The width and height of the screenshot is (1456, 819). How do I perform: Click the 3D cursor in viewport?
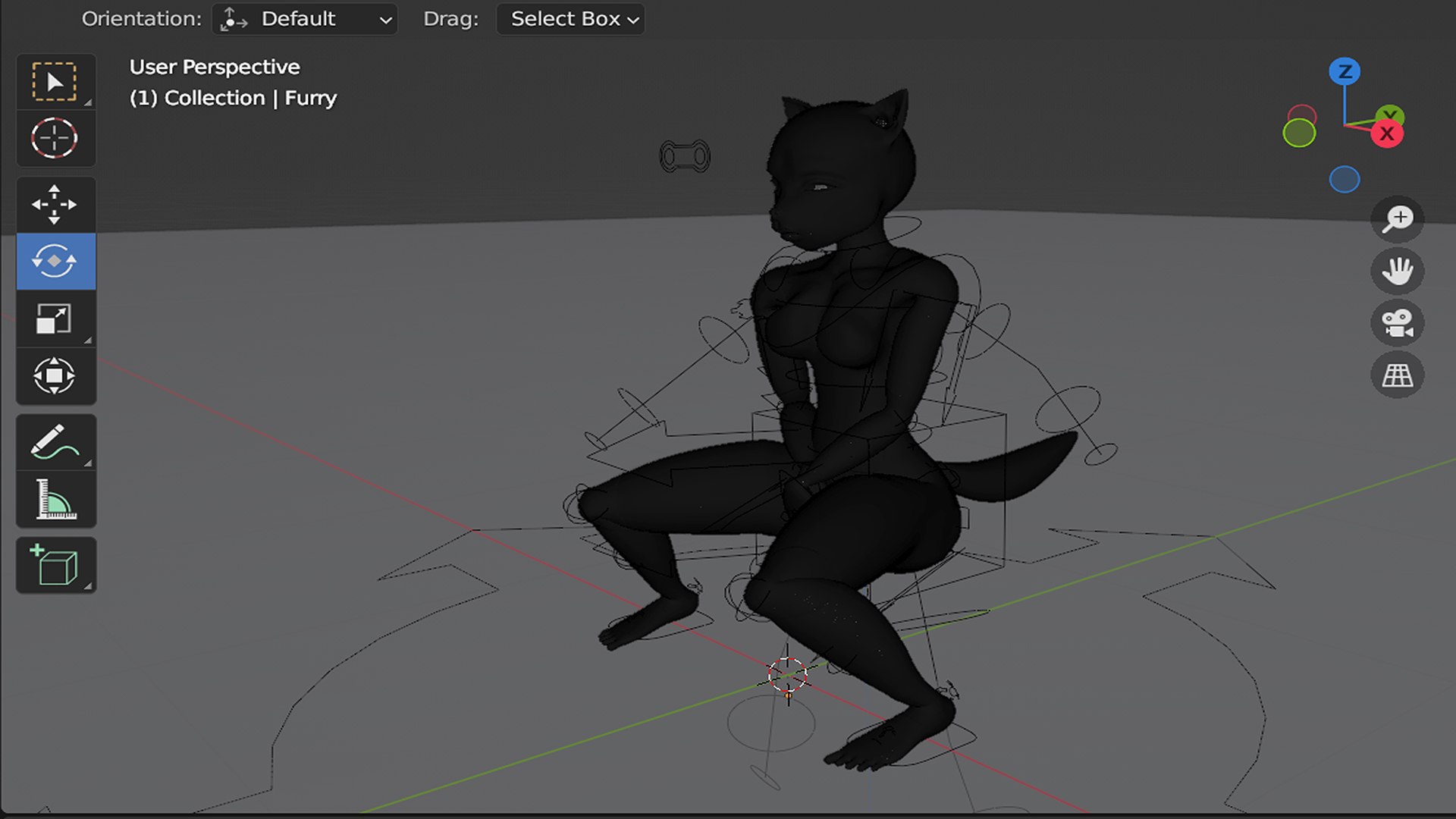(787, 675)
